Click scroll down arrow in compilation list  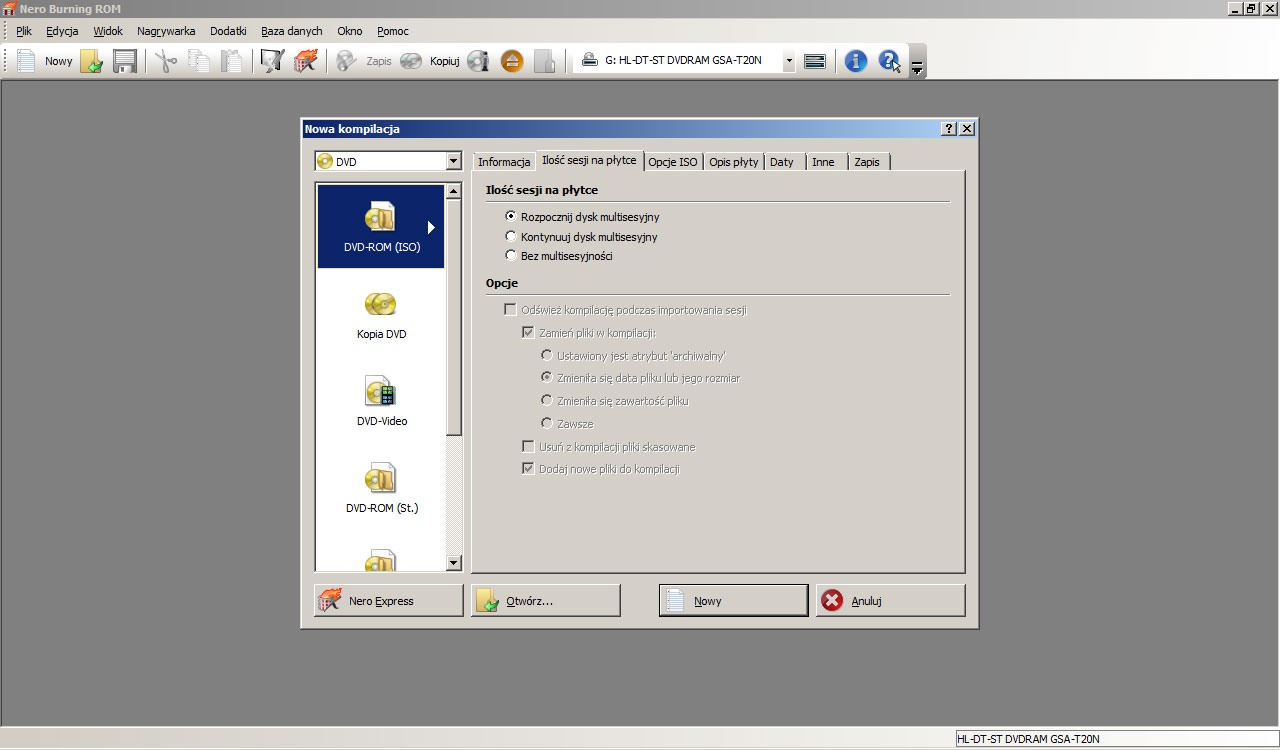(x=453, y=564)
